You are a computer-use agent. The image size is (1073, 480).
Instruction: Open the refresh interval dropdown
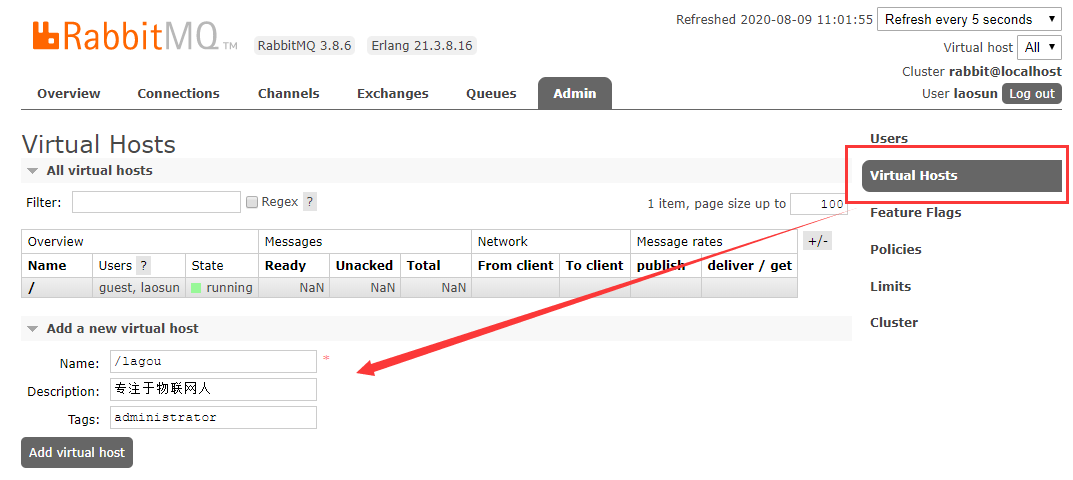pyautogui.click(x=968, y=19)
